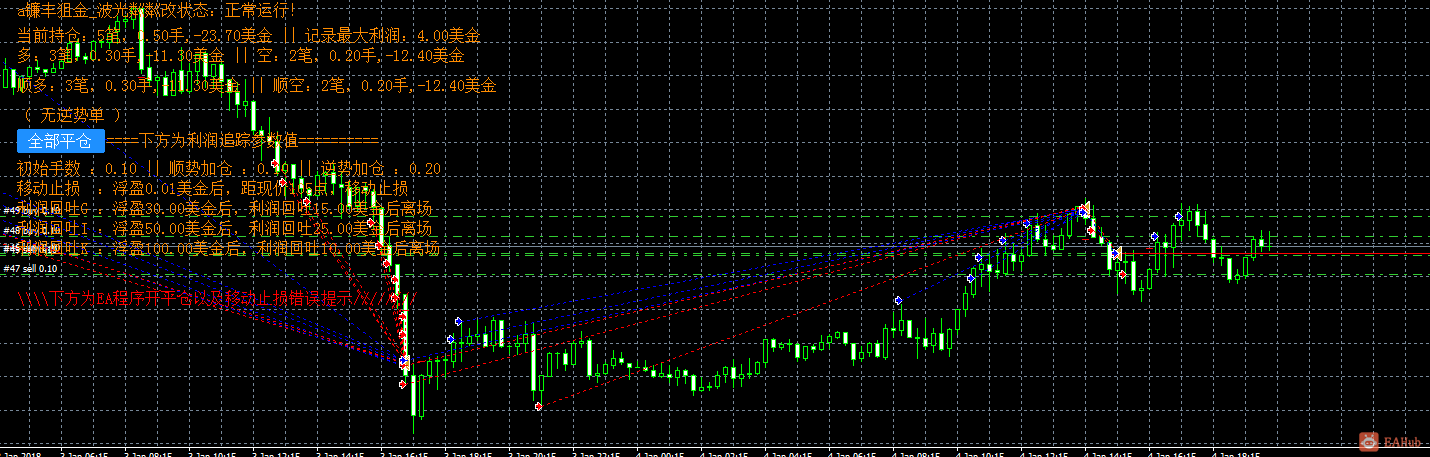
Task: Select the 利润回吐K 浮盈100.00美金 line
Action: tap(229, 248)
